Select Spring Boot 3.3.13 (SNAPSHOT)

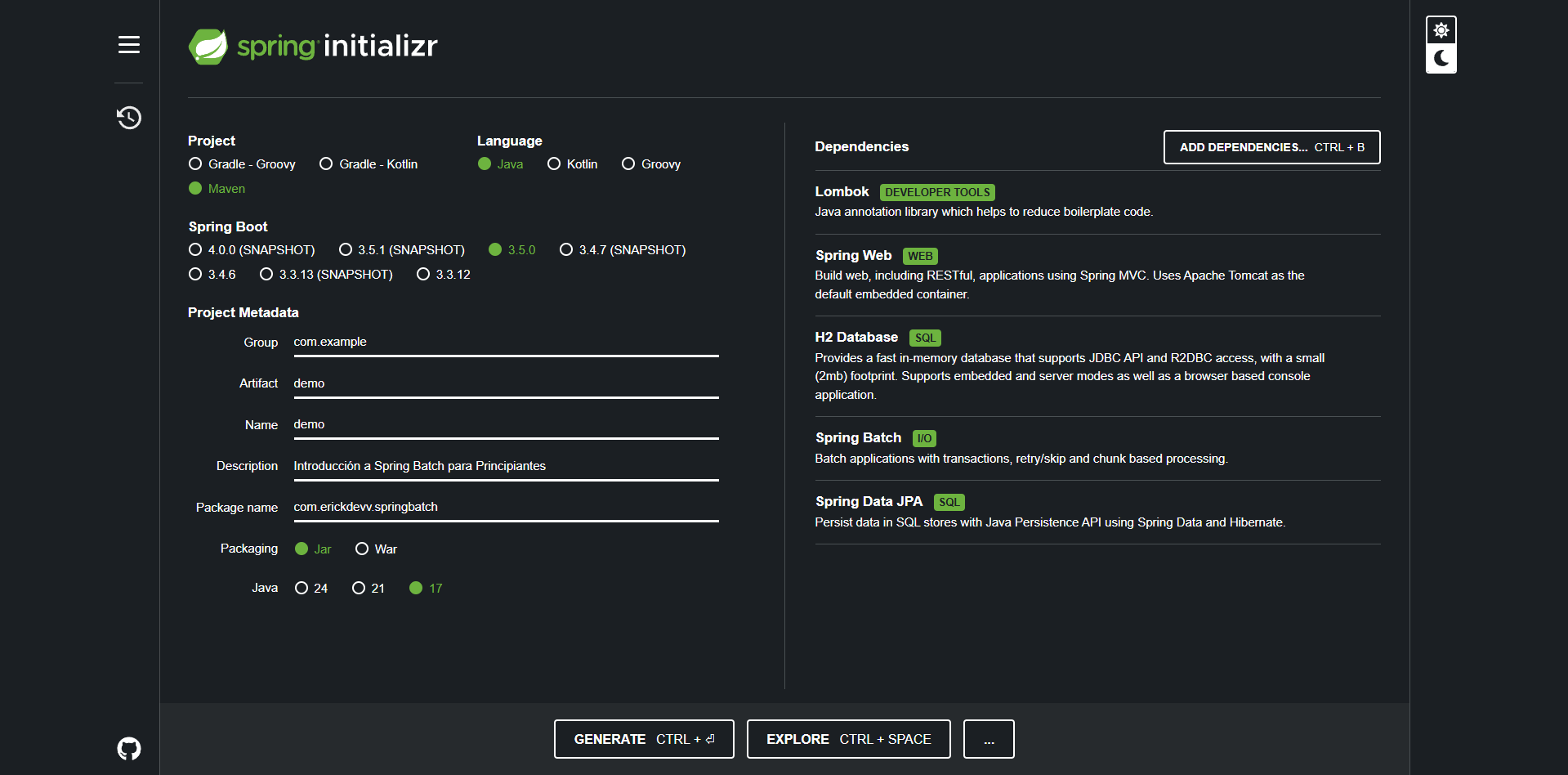pyautogui.click(x=326, y=275)
